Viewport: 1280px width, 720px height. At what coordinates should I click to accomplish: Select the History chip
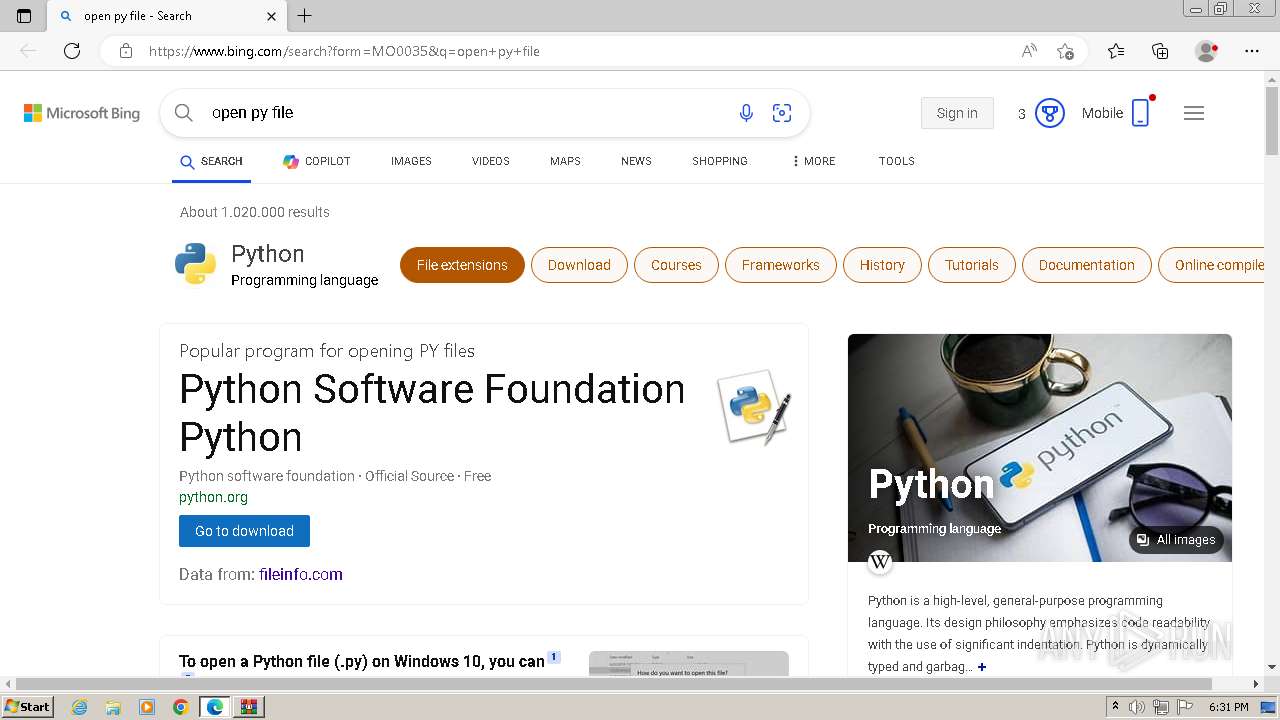[x=882, y=265]
